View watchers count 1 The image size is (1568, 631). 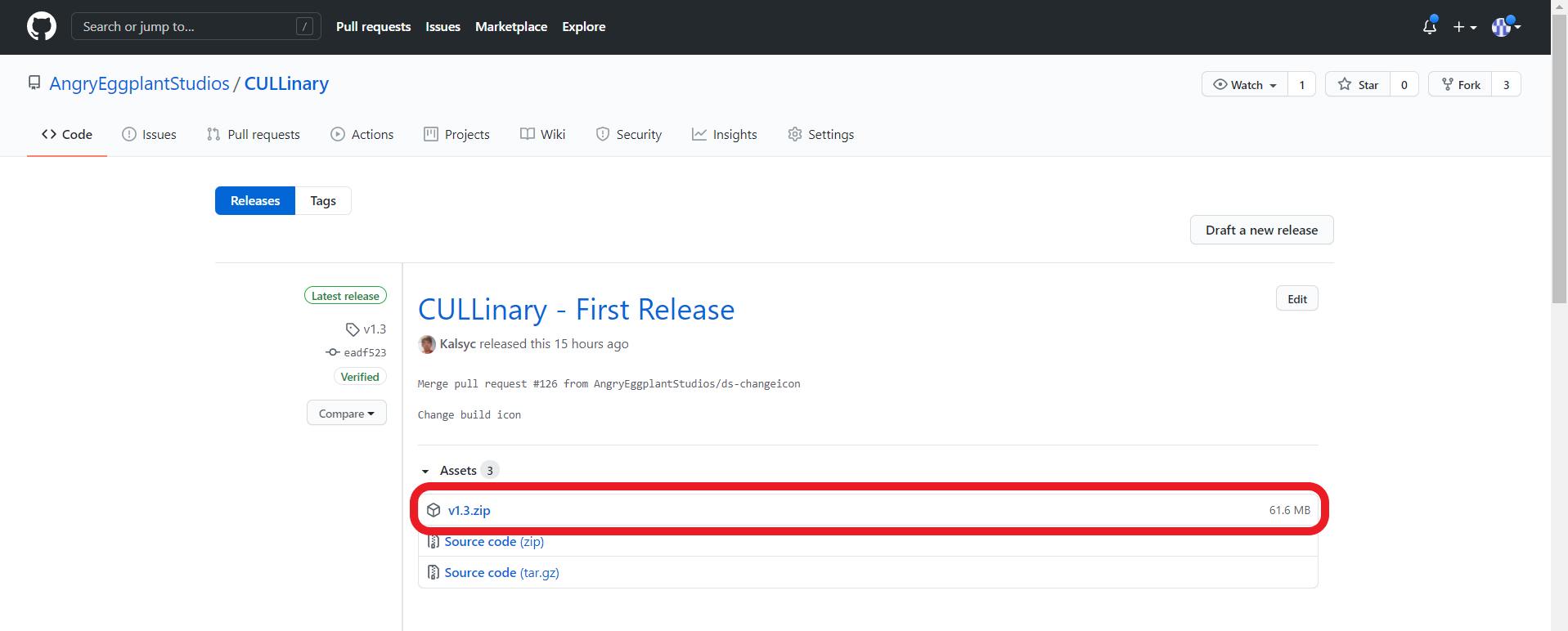[1302, 84]
